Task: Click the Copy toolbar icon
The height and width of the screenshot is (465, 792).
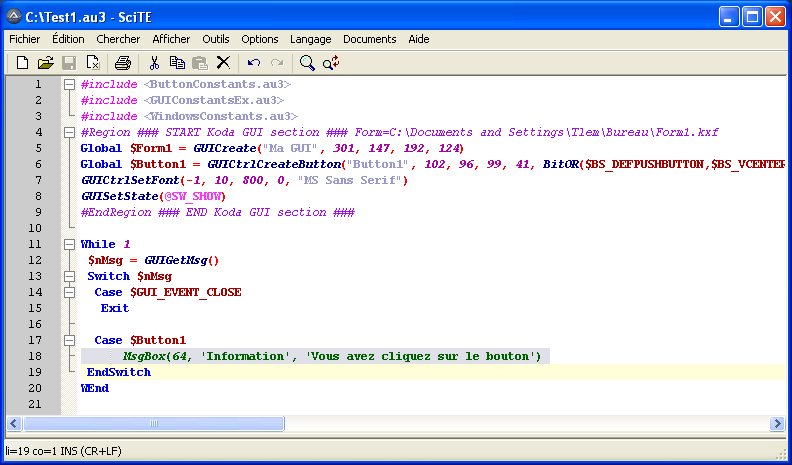Action: [x=177, y=63]
